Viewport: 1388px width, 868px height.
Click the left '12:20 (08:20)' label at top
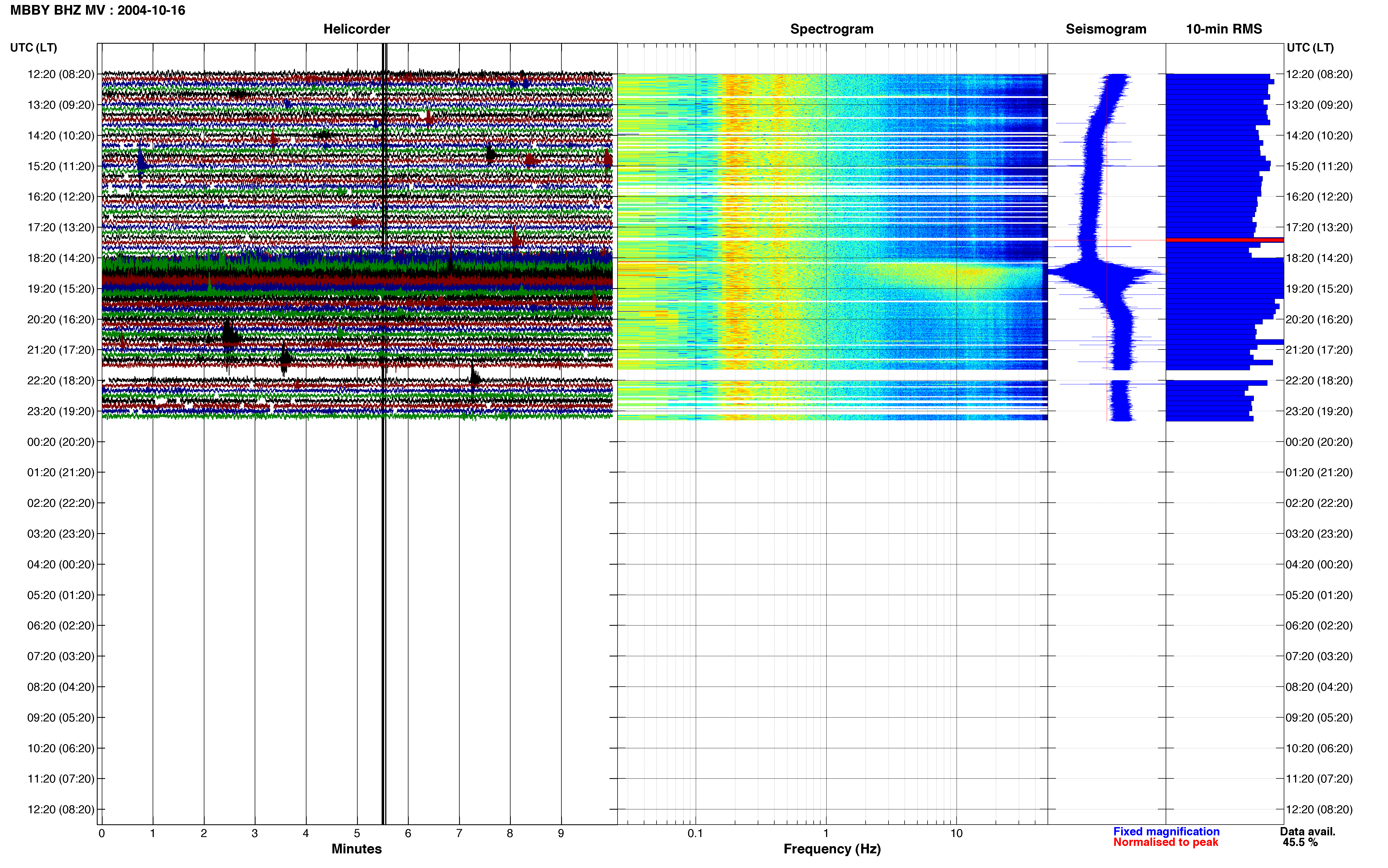click(61, 74)
